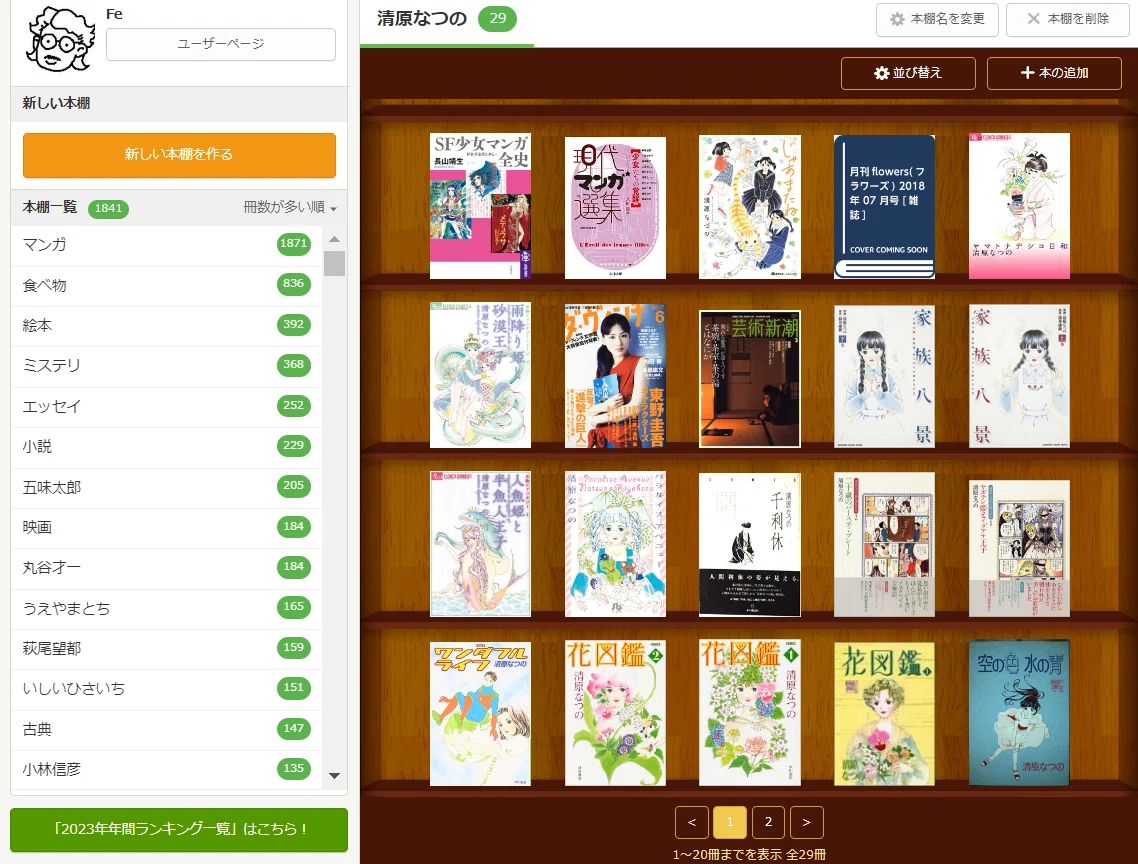This screenshot has height=864, width=1138.
Task: Select the いしいひさいち shelf row
Action: tap(166, 689)
